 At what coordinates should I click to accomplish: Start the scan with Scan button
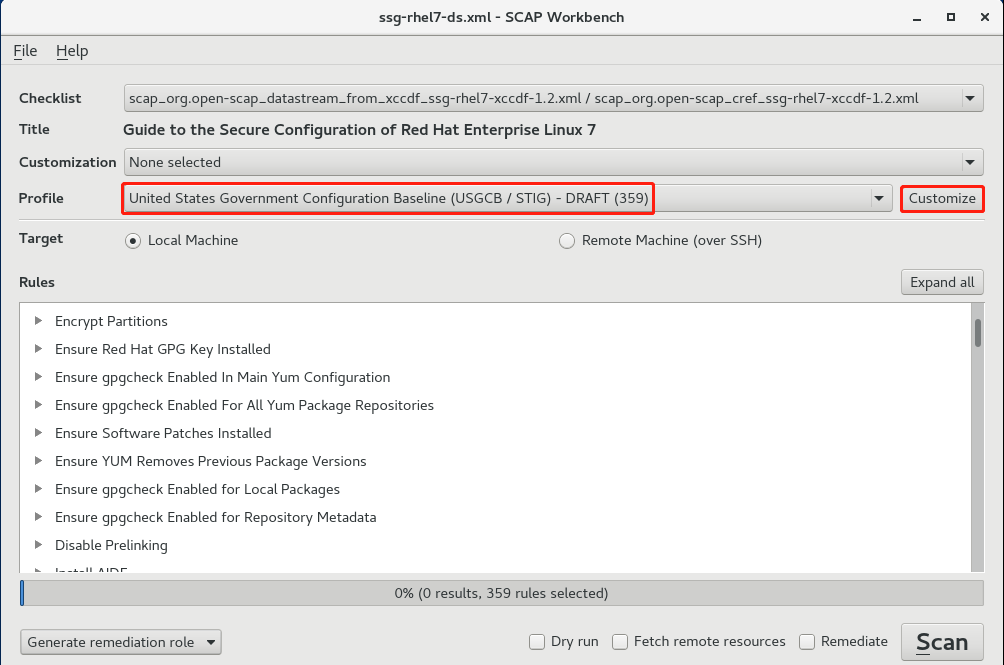942,642
